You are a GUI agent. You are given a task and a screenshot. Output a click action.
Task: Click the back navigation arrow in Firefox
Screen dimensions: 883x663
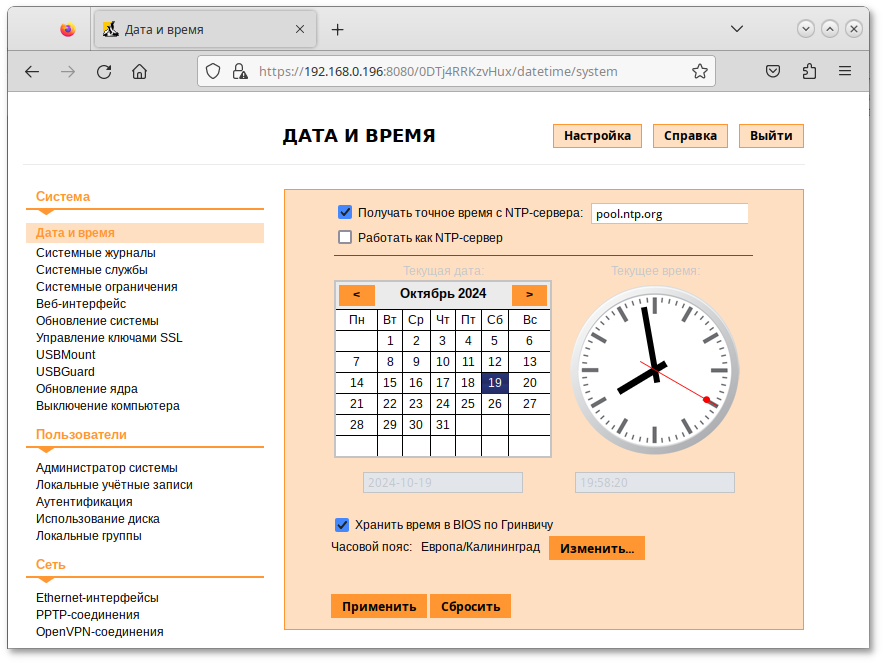click(31, 71)
